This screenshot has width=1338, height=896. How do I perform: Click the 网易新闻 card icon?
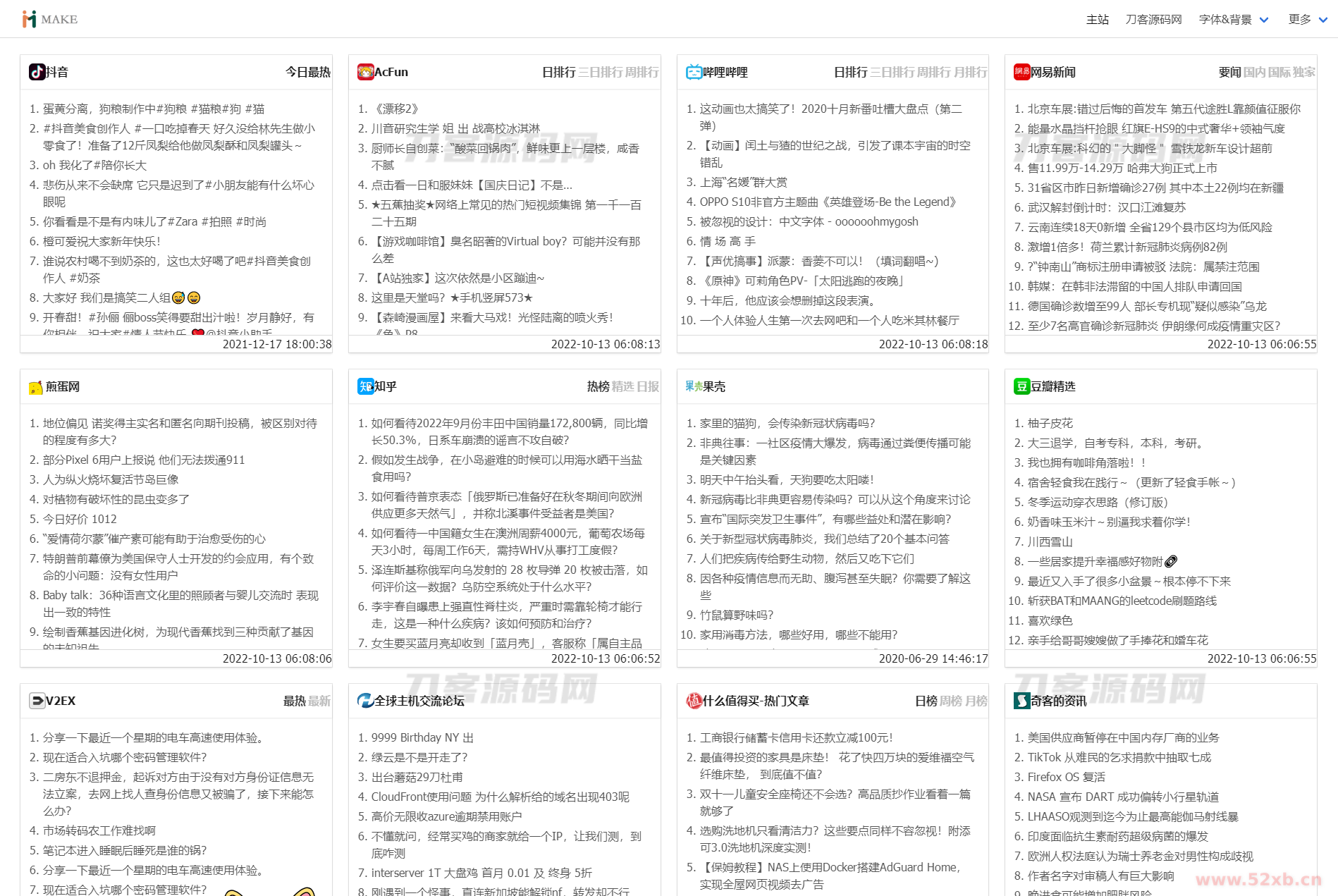[x=1022, y=72]
